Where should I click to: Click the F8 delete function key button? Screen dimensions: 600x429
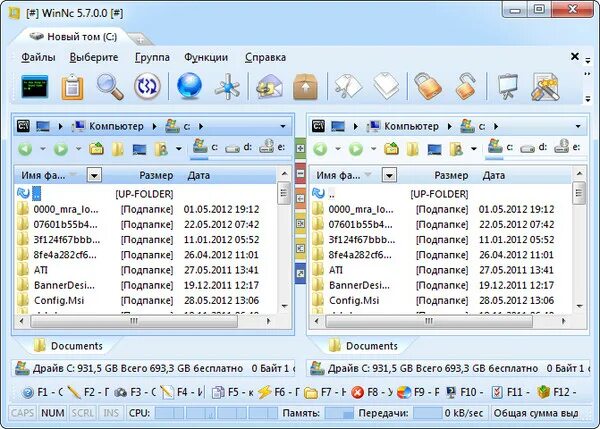[372, 392]
